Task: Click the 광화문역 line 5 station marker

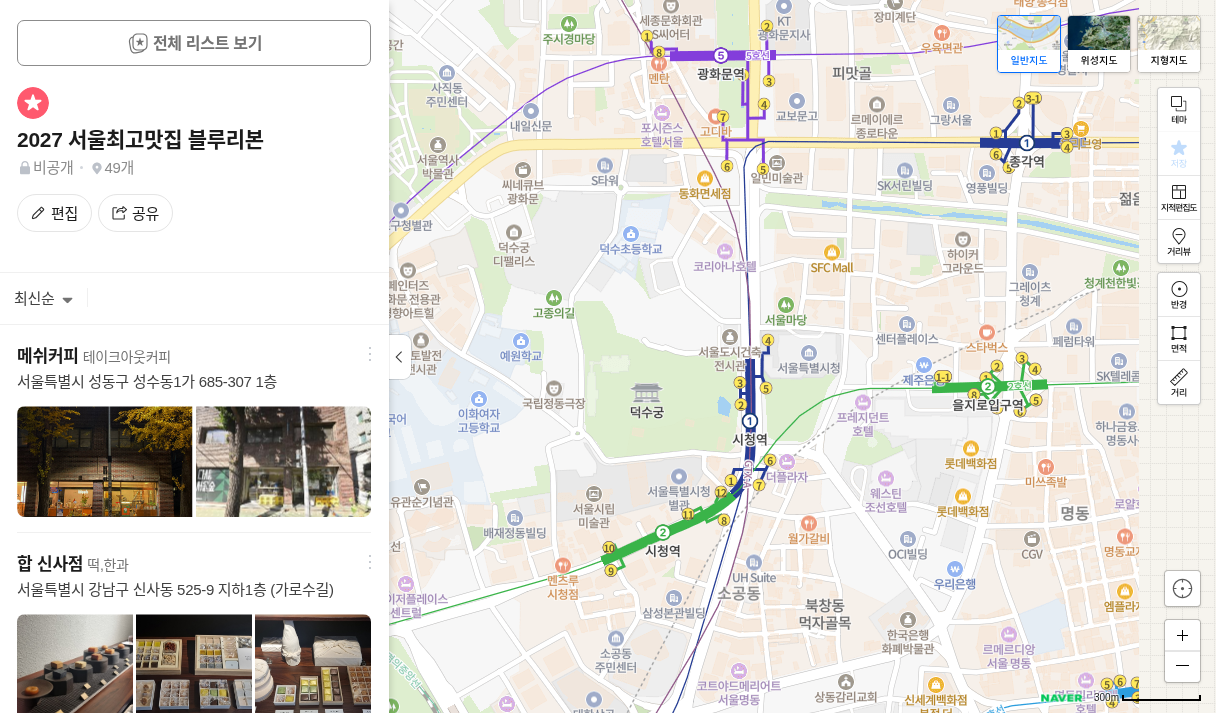Action: click(x=720, y=55)
